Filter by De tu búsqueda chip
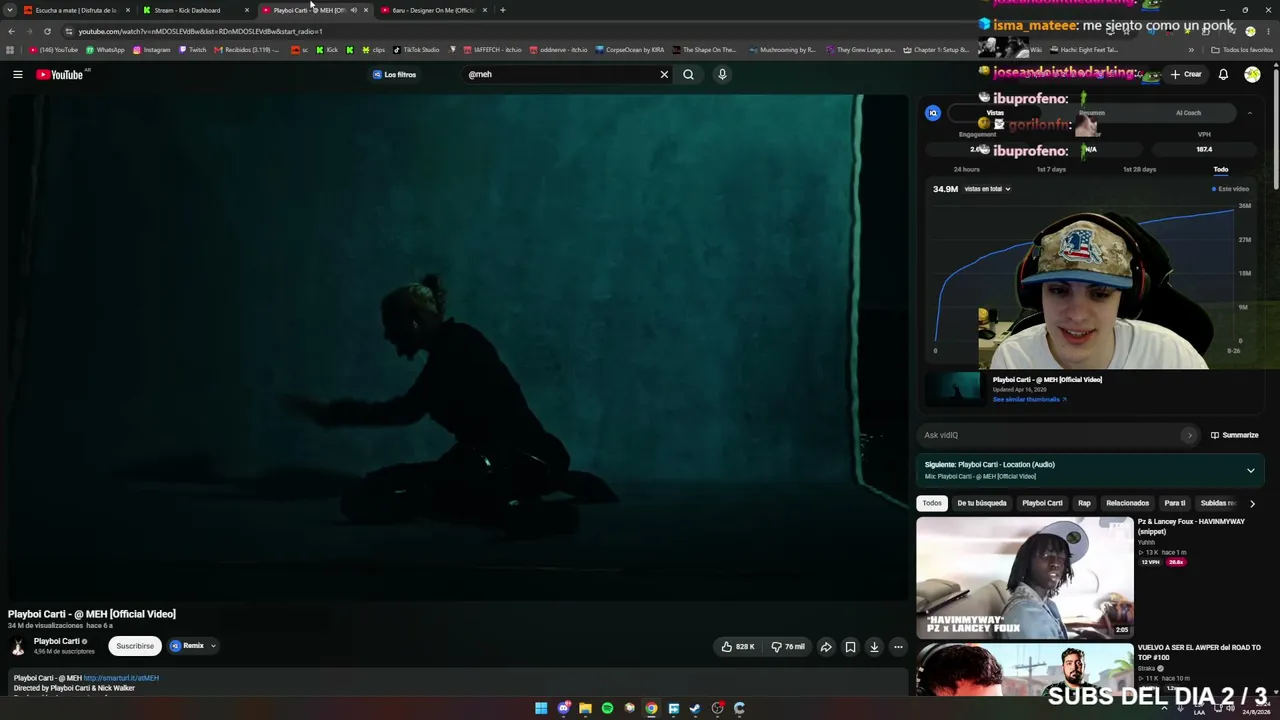 pos(982,503)
